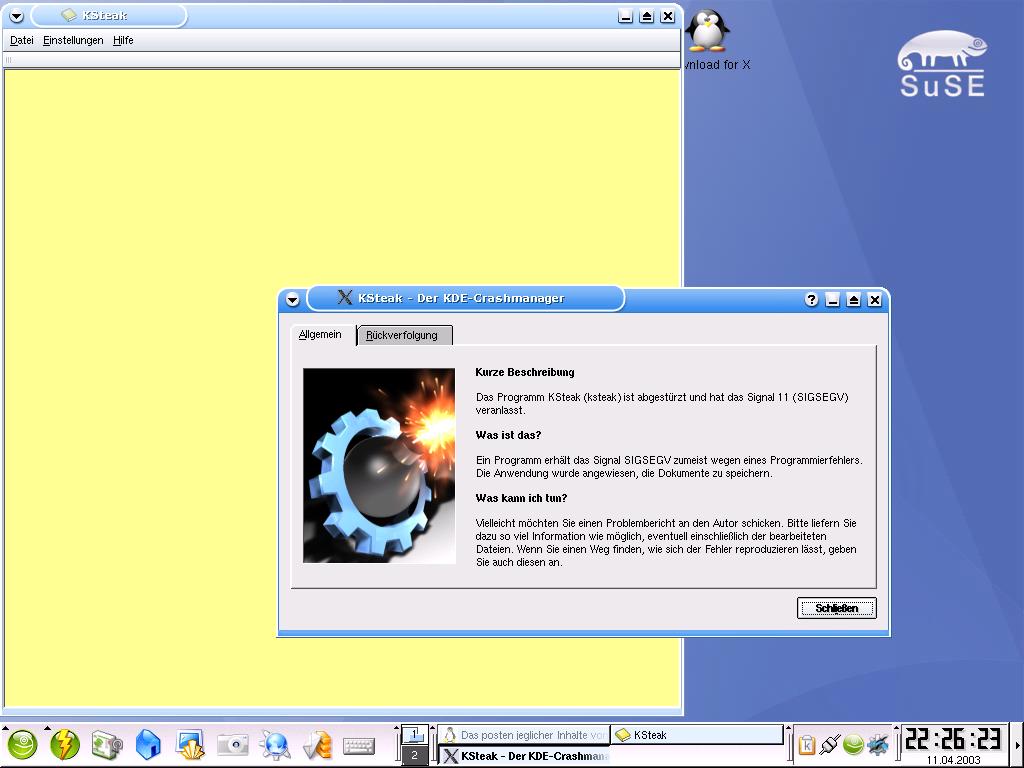Launch the picture-with-shell icon in panel

(x=190, y=745)
